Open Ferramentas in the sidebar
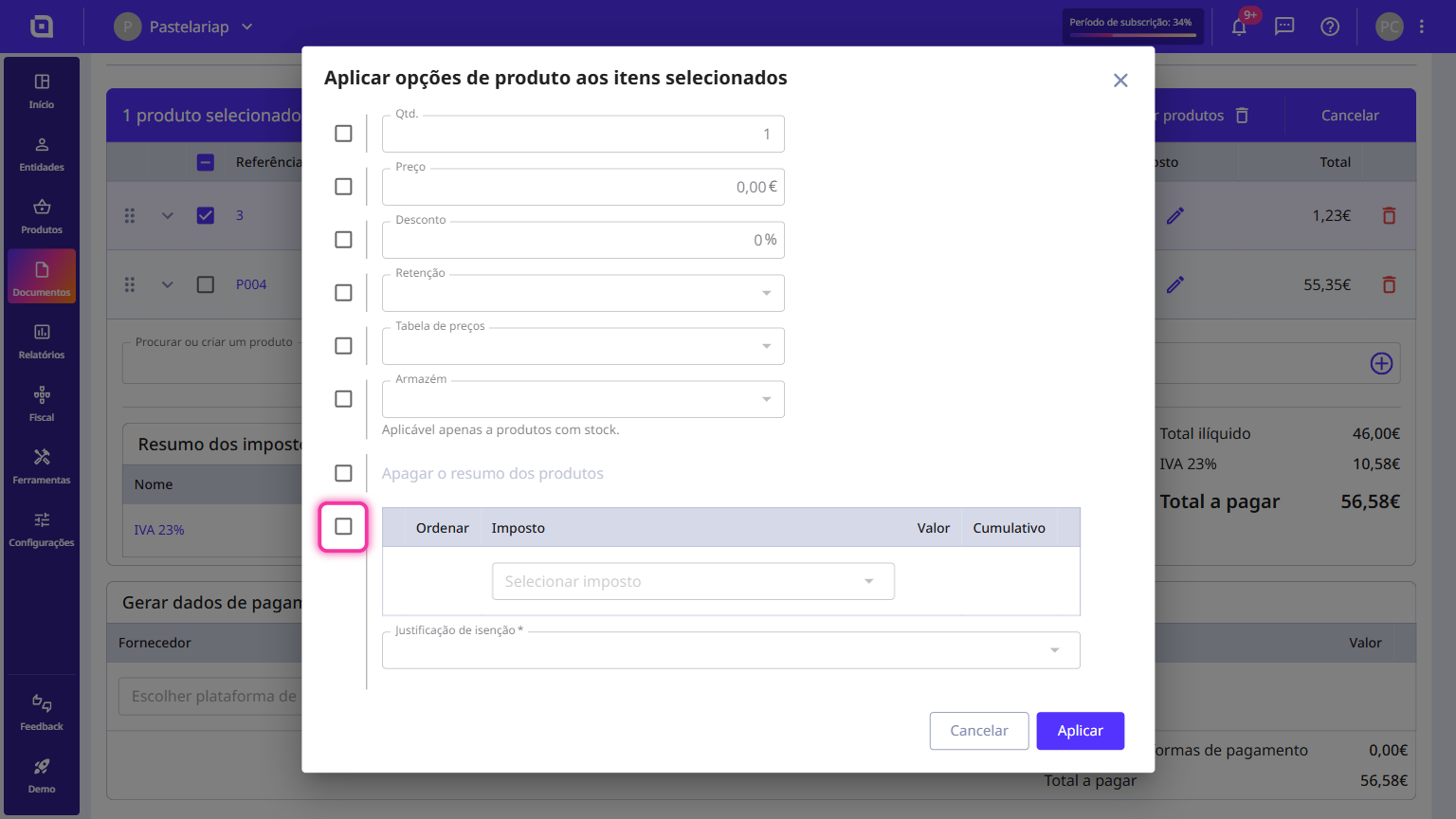 [x=42, y=466]
